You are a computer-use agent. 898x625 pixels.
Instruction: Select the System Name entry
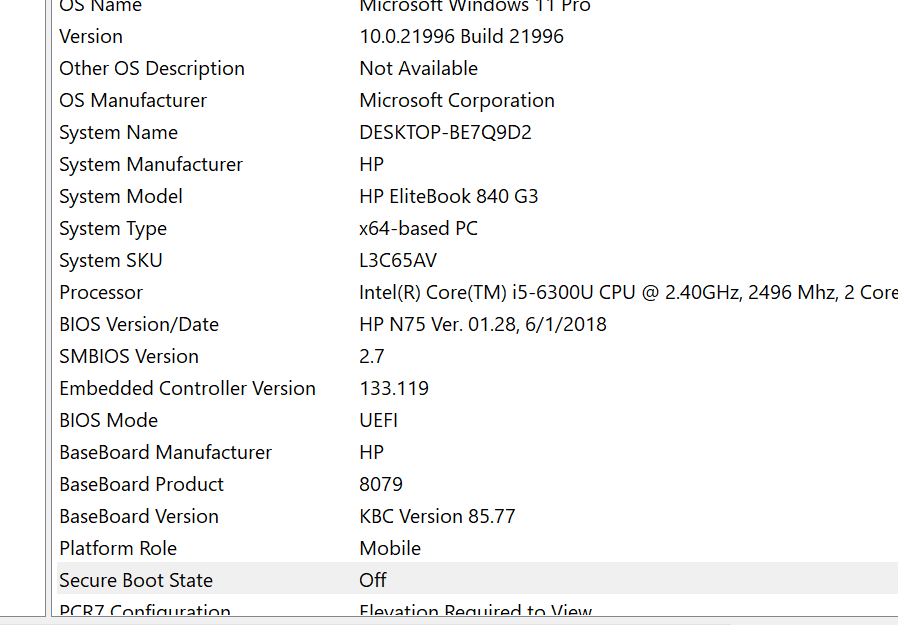pyautogui.click(x=118, y=132)
